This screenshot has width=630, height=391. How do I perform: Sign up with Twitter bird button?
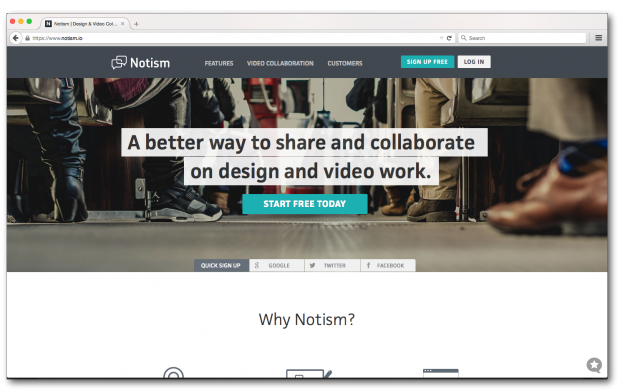pyautogui.click(x=332, y=265)
